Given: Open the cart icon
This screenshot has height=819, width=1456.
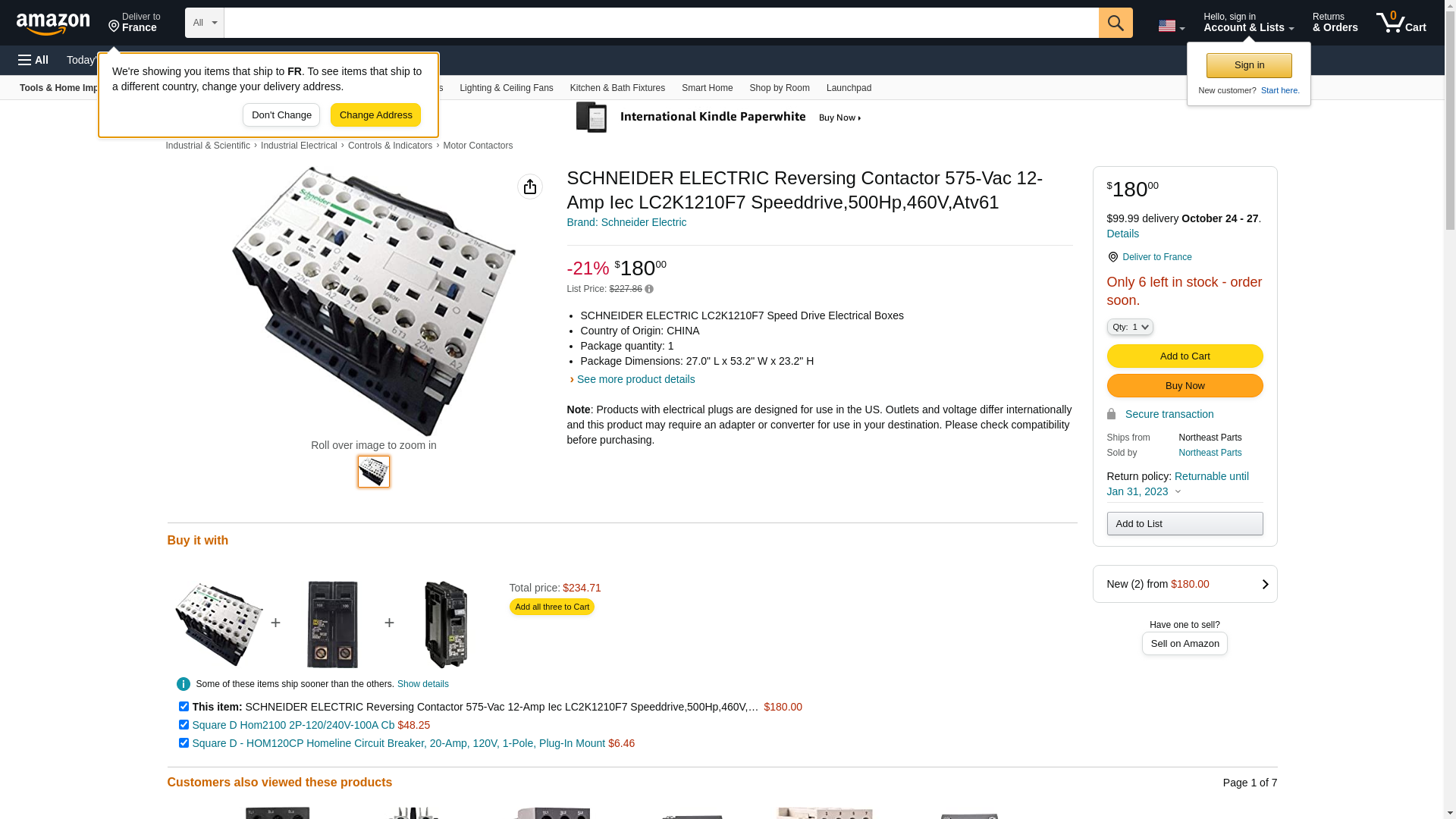Looking at the screenshot, I should coord(1401,23).
